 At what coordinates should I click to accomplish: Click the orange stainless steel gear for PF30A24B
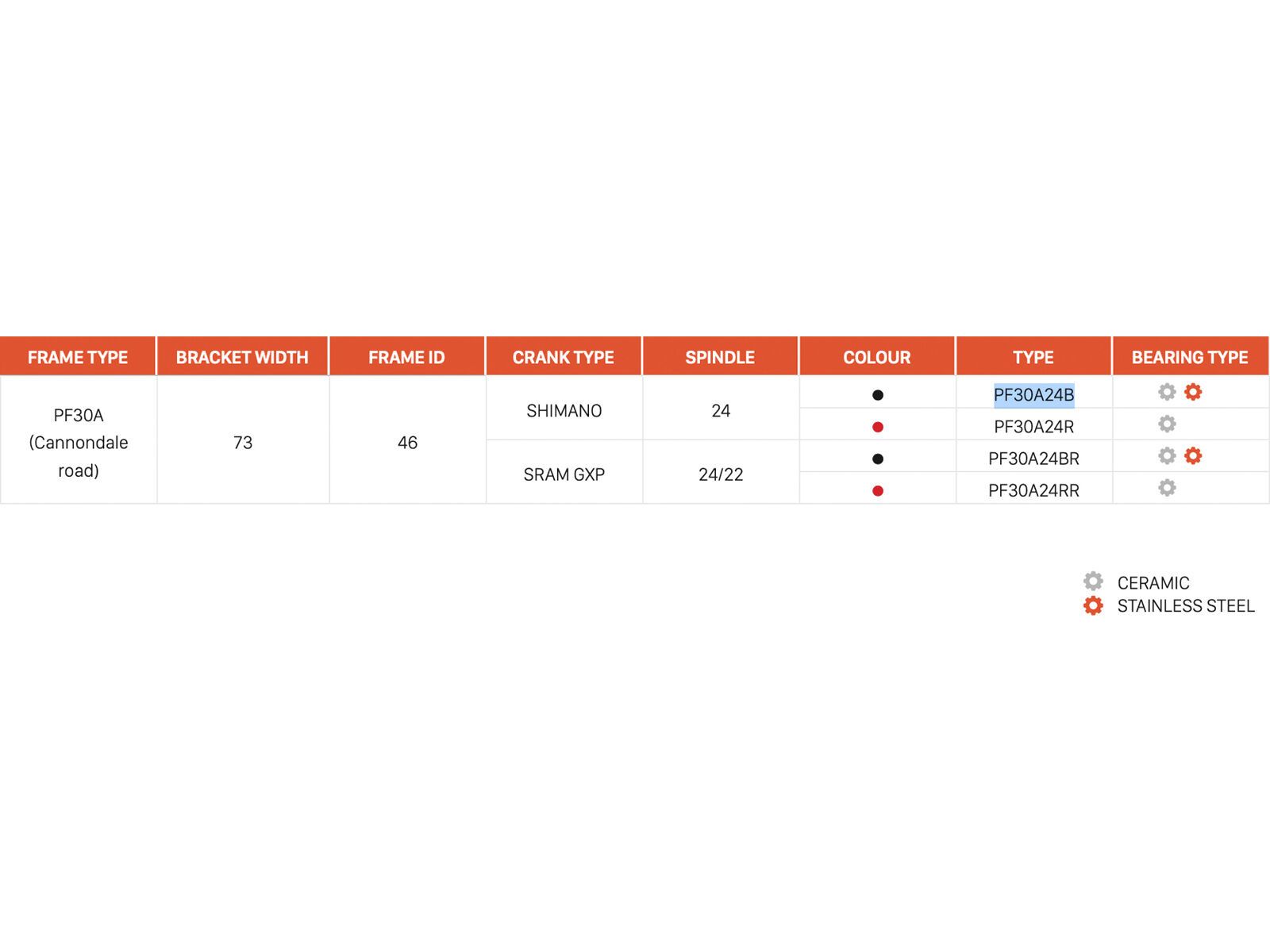point(1193,392)
